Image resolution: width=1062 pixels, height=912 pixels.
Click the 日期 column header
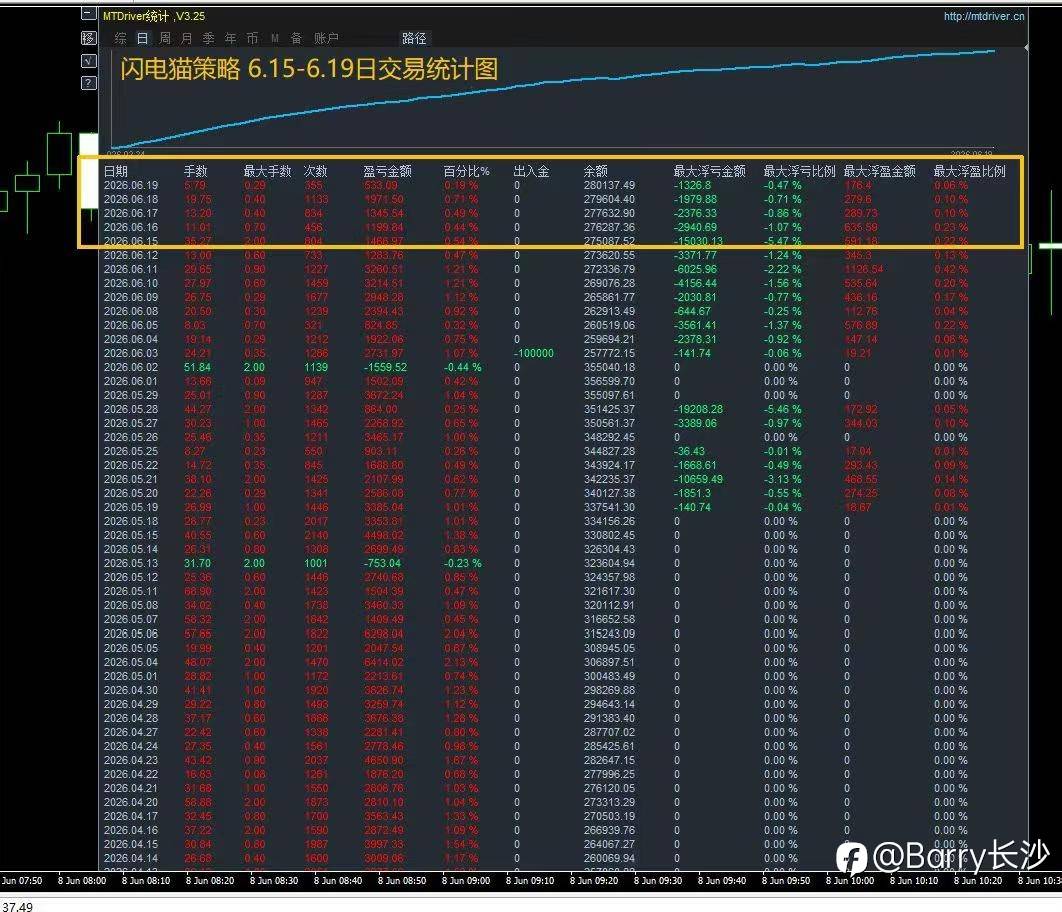click(x=115, y=171)
